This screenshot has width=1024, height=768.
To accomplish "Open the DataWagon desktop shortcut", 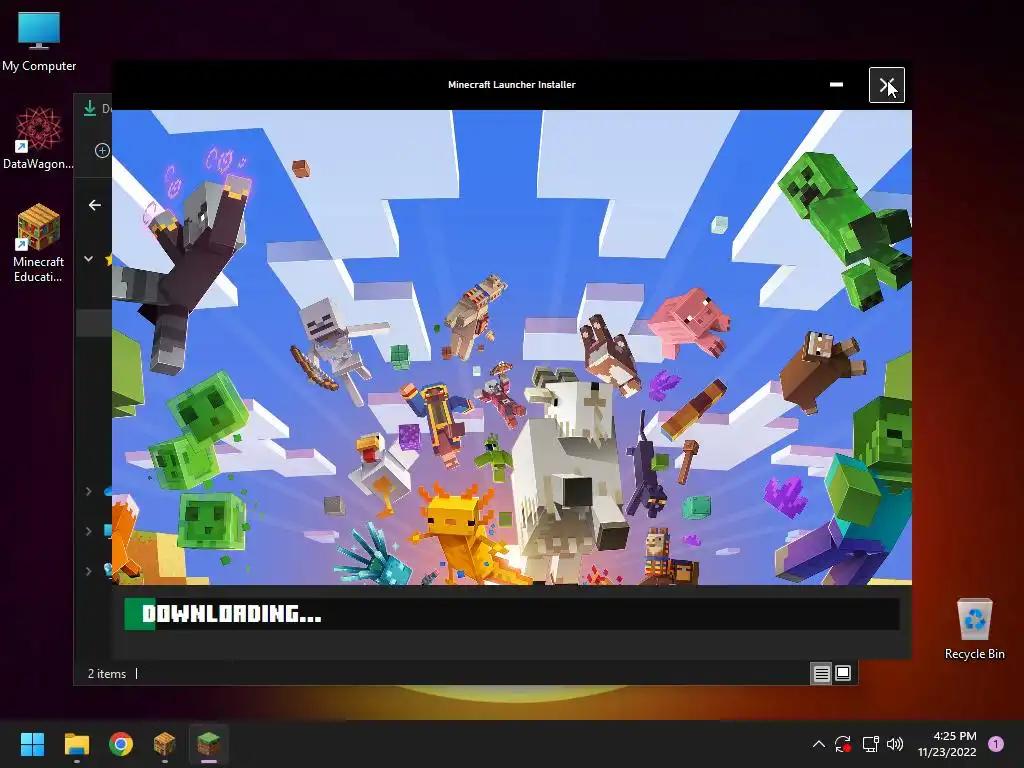I will tap(39, 138).
